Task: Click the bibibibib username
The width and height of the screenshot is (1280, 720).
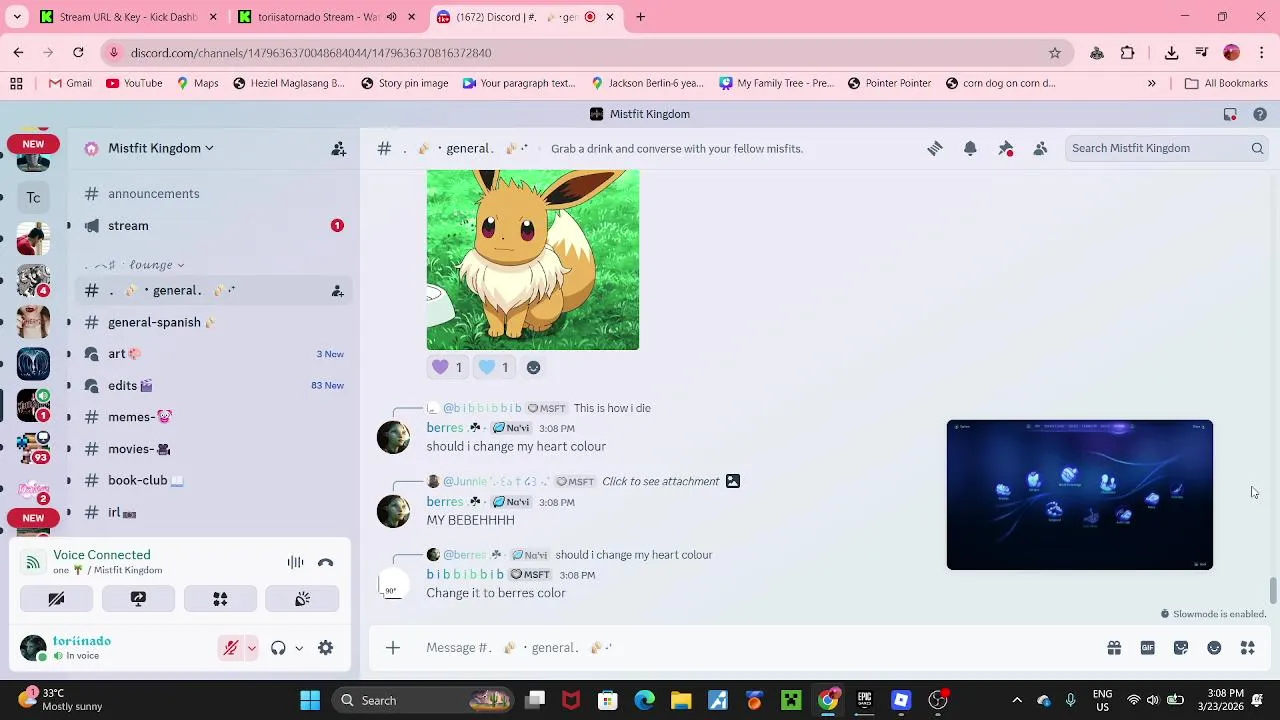Action: click(465, 575)
